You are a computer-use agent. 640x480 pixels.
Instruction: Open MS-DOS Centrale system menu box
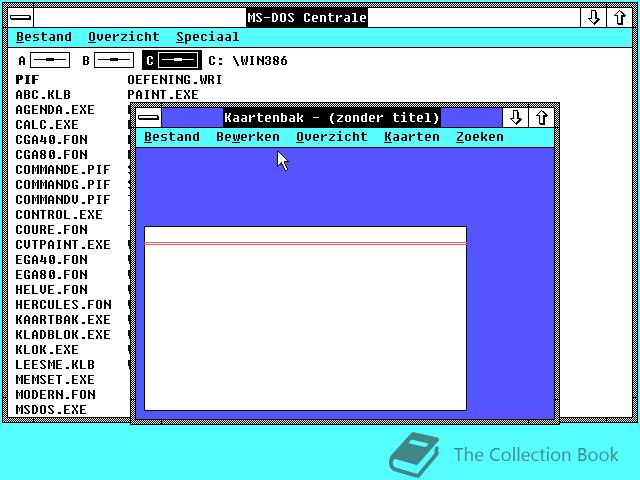20,18
